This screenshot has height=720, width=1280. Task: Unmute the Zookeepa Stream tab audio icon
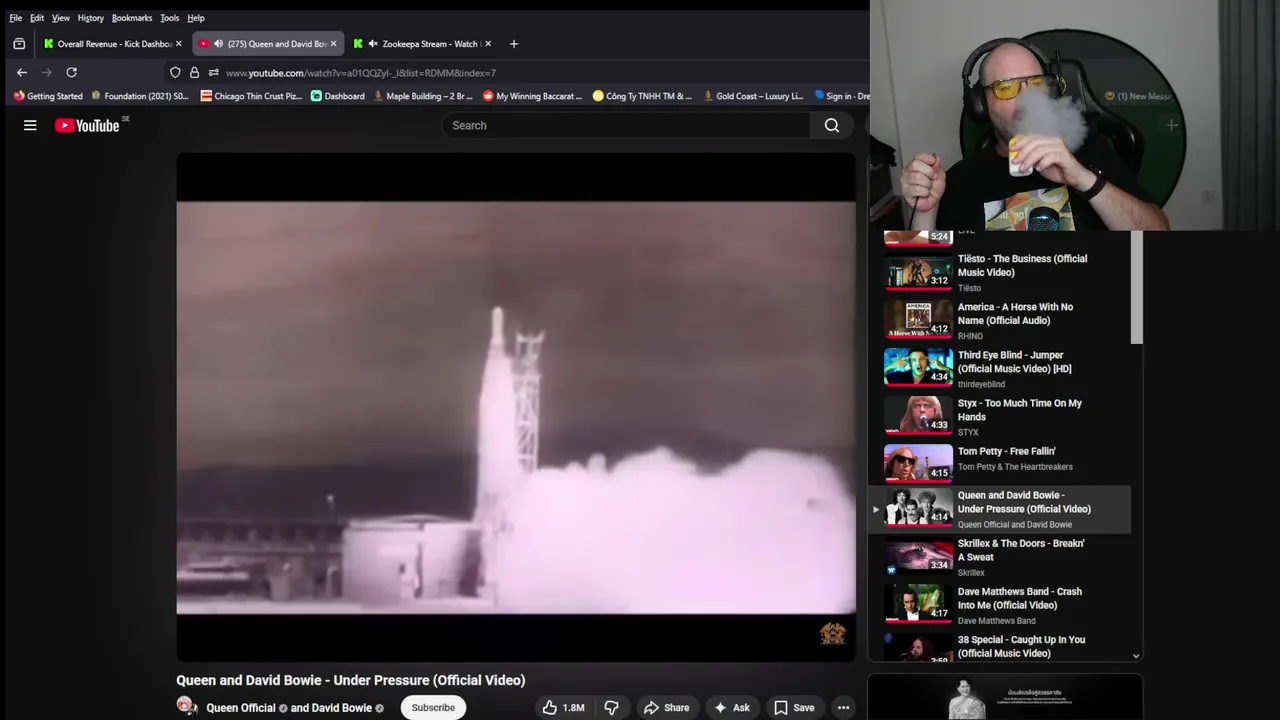pos(373,44)
